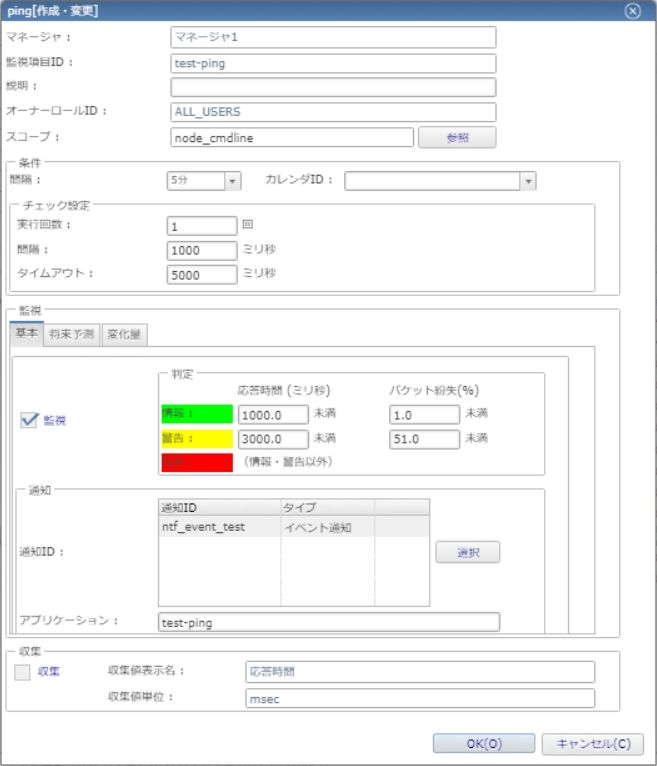Enable the 収集 checkbox
The image size is (657, 766).
tap(22, 672)
